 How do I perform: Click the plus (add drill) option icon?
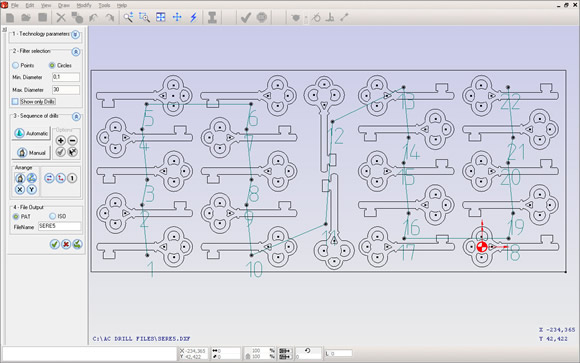point(61,140)
